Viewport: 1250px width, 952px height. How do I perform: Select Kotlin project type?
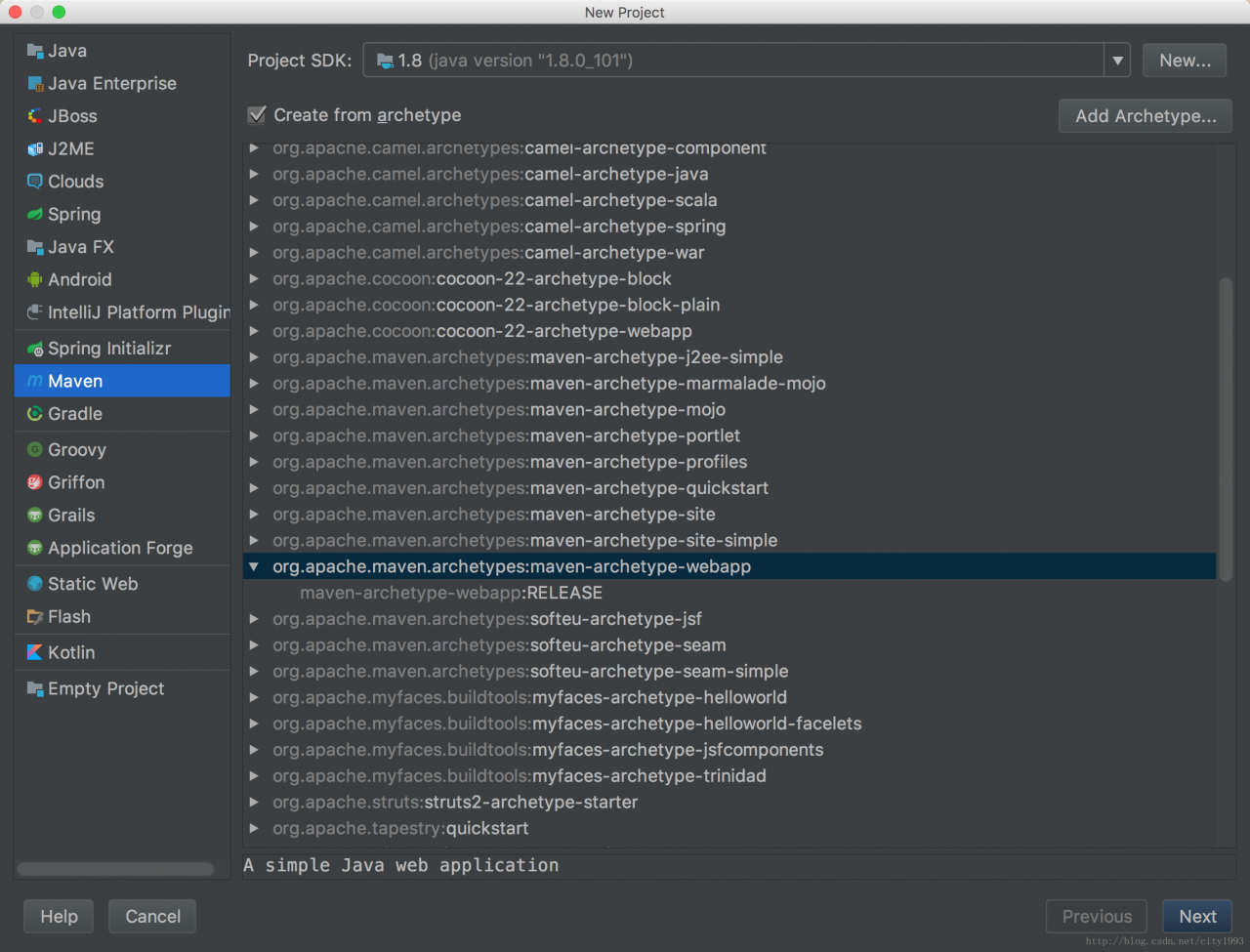[x=122, y=652]
